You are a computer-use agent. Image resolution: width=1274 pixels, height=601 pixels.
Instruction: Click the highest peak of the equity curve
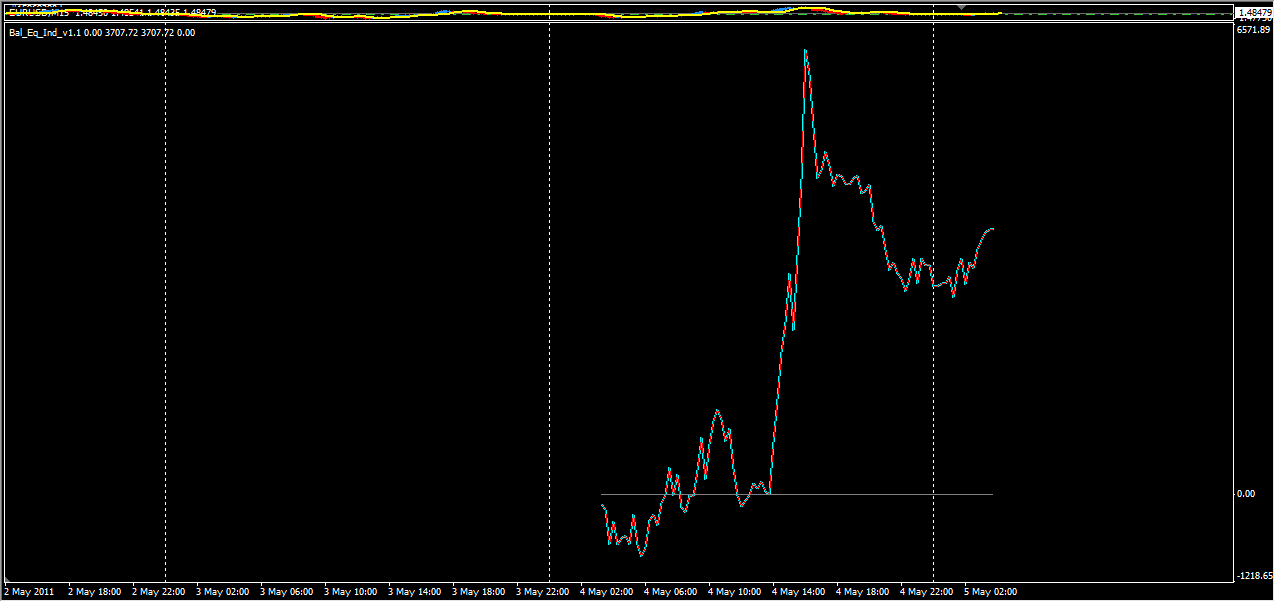tap(805, 51)
